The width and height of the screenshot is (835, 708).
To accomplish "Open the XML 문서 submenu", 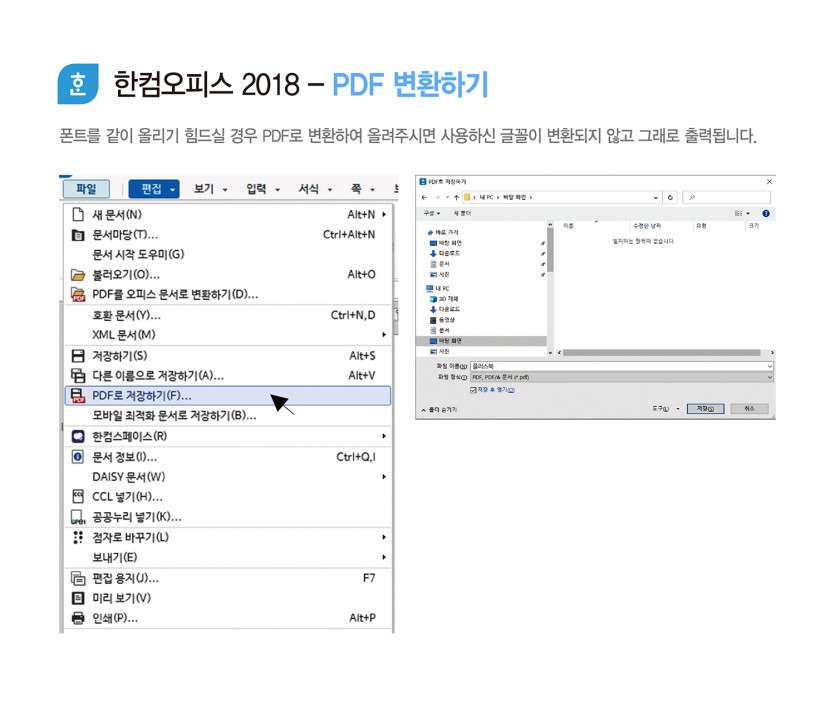I will coord(228,335).
